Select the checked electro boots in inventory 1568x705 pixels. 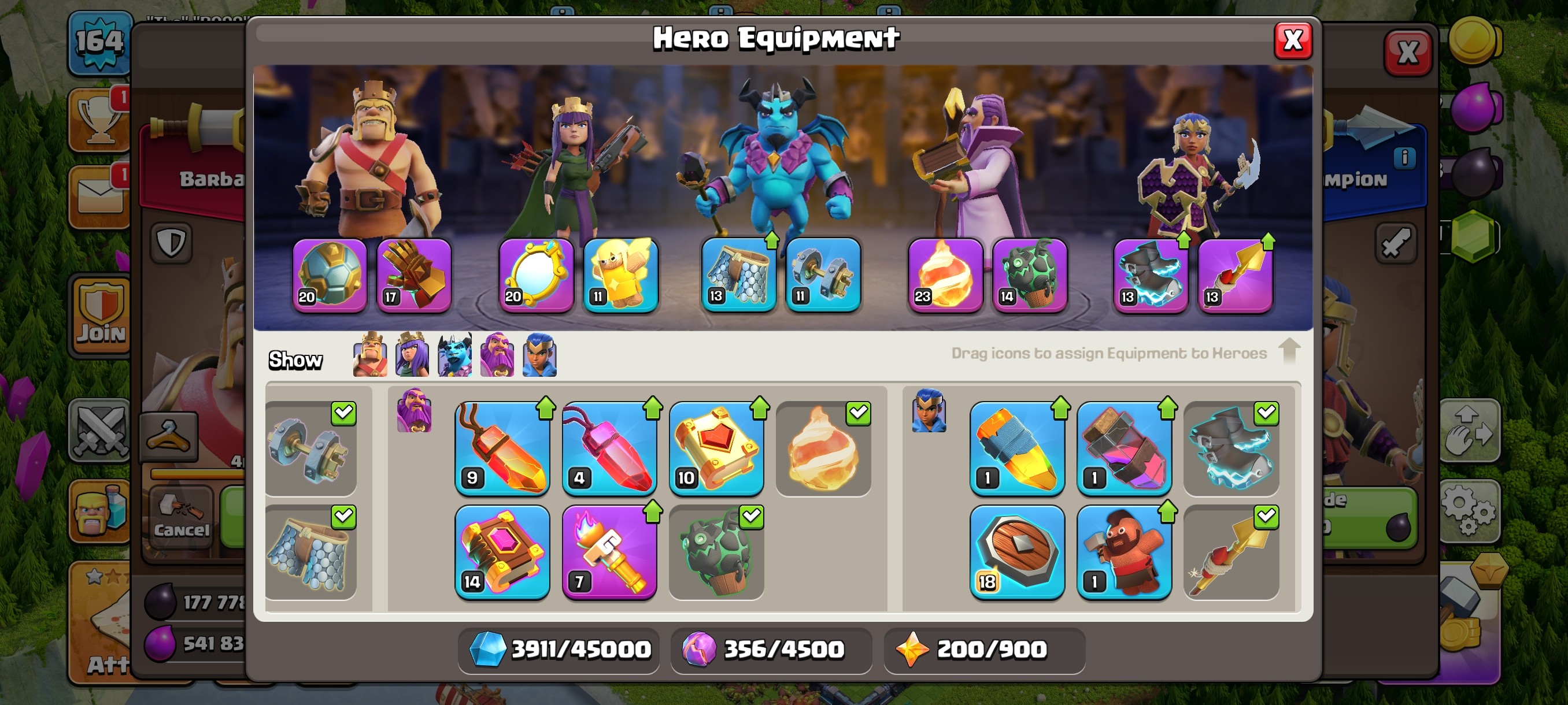(x=1231, y=448)
